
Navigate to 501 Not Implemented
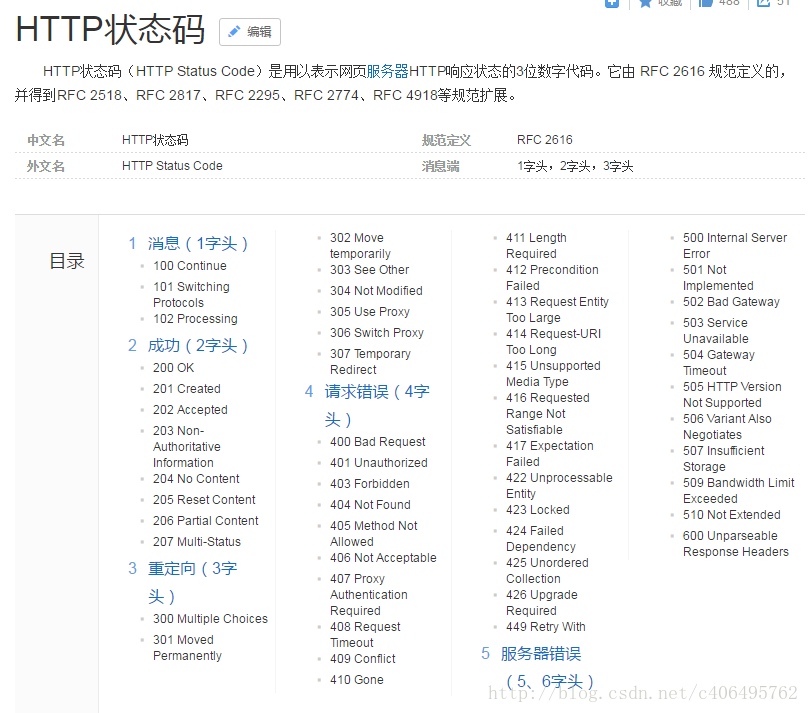coord(718,278)
